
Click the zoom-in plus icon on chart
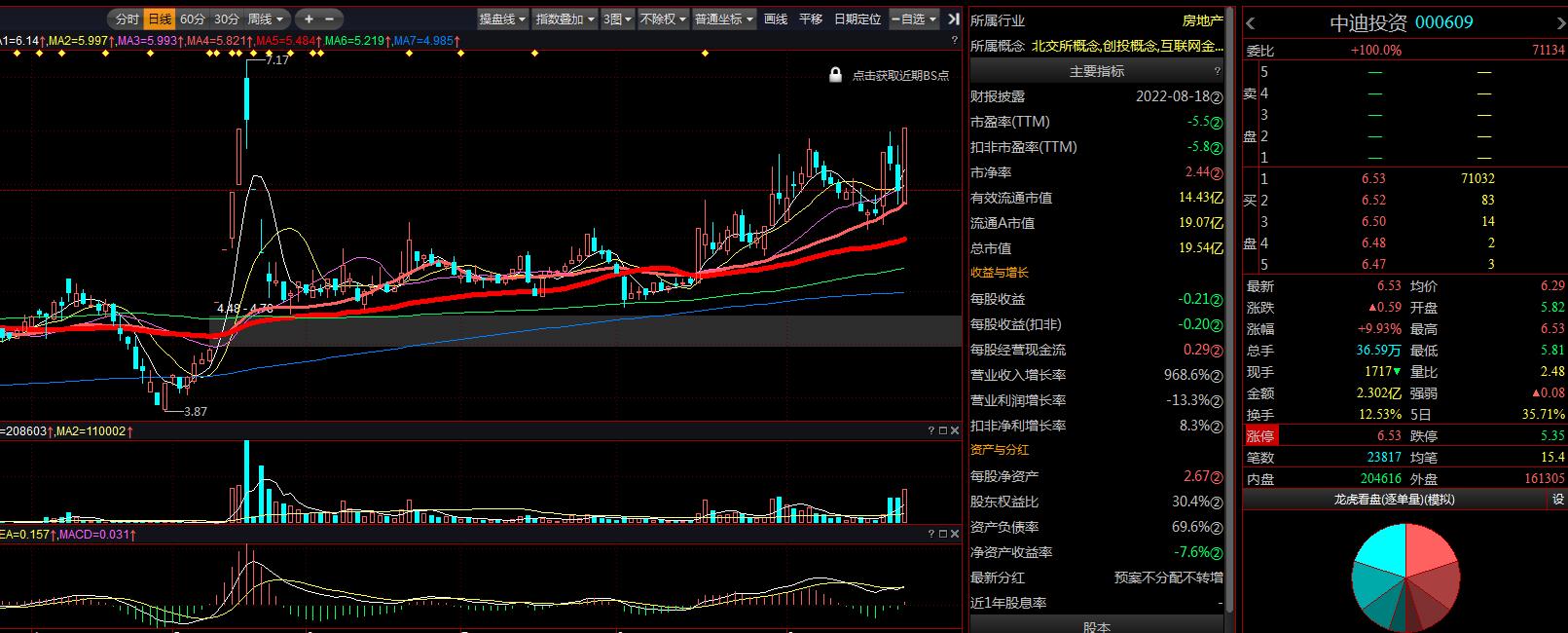point(309,19)
